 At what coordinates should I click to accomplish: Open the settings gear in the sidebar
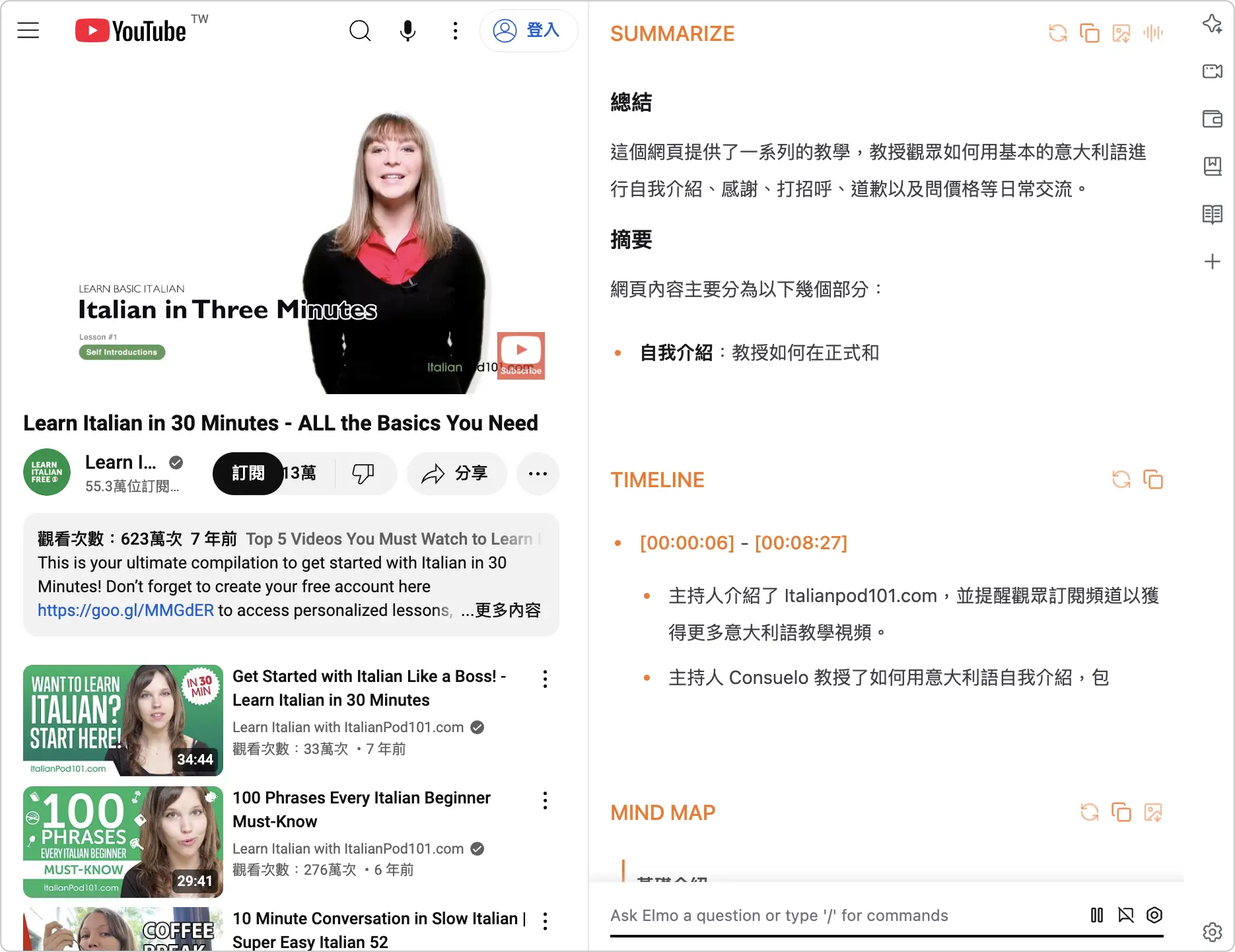pyautogui.click(x=1213, y=932)
